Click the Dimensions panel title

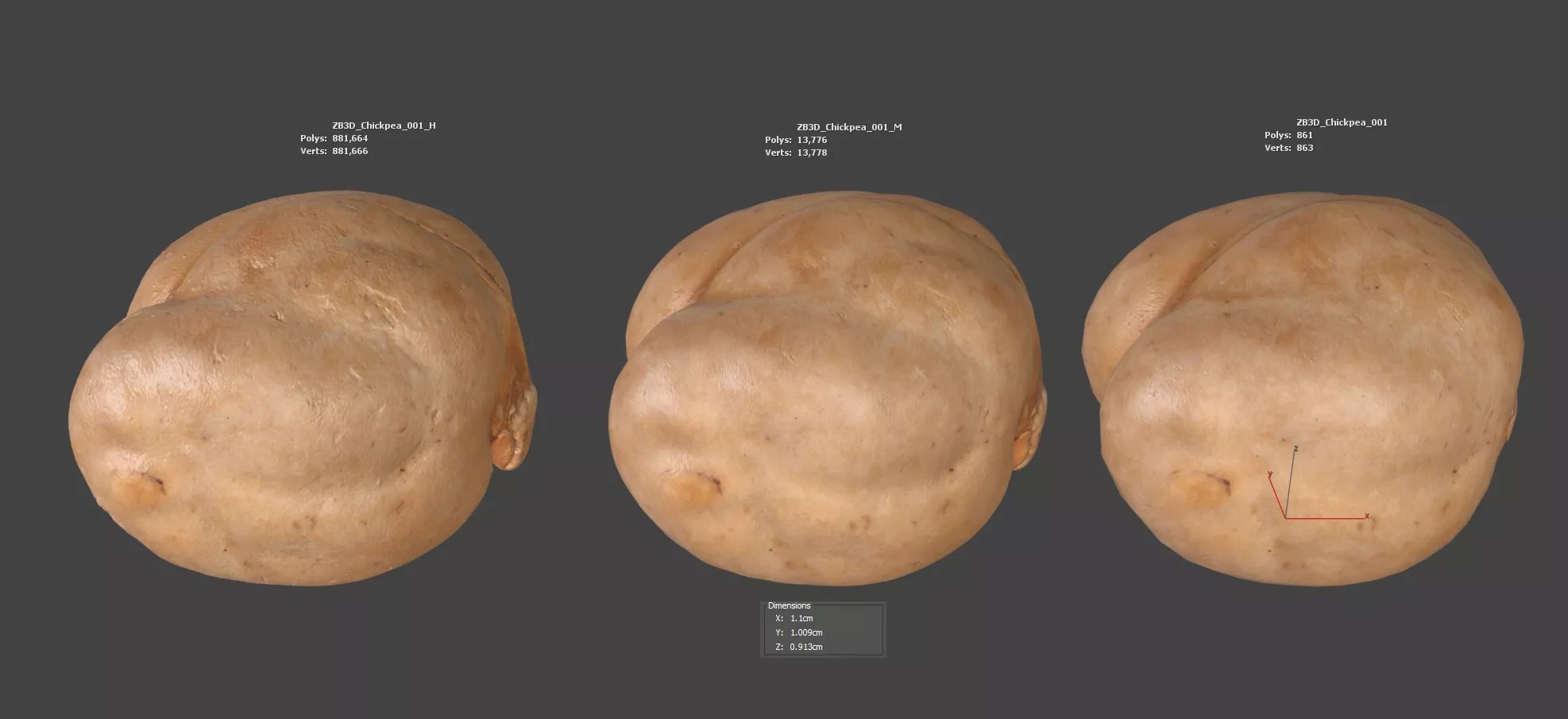click(789, 605)
